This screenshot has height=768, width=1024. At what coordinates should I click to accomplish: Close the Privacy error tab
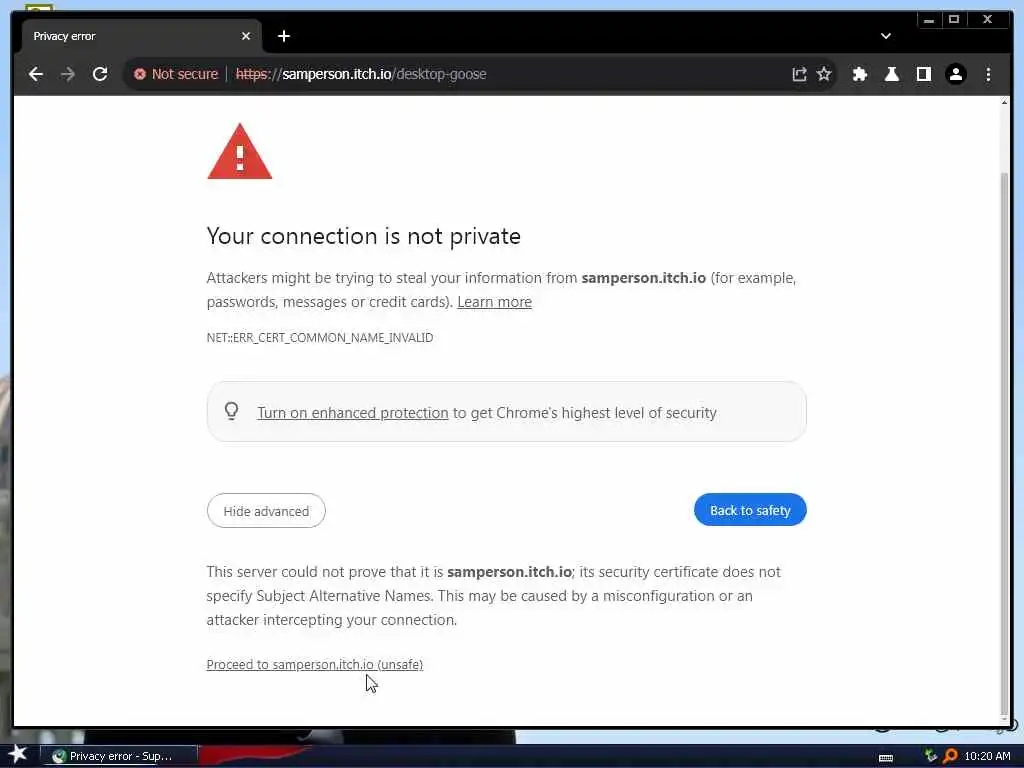[246, 36]
